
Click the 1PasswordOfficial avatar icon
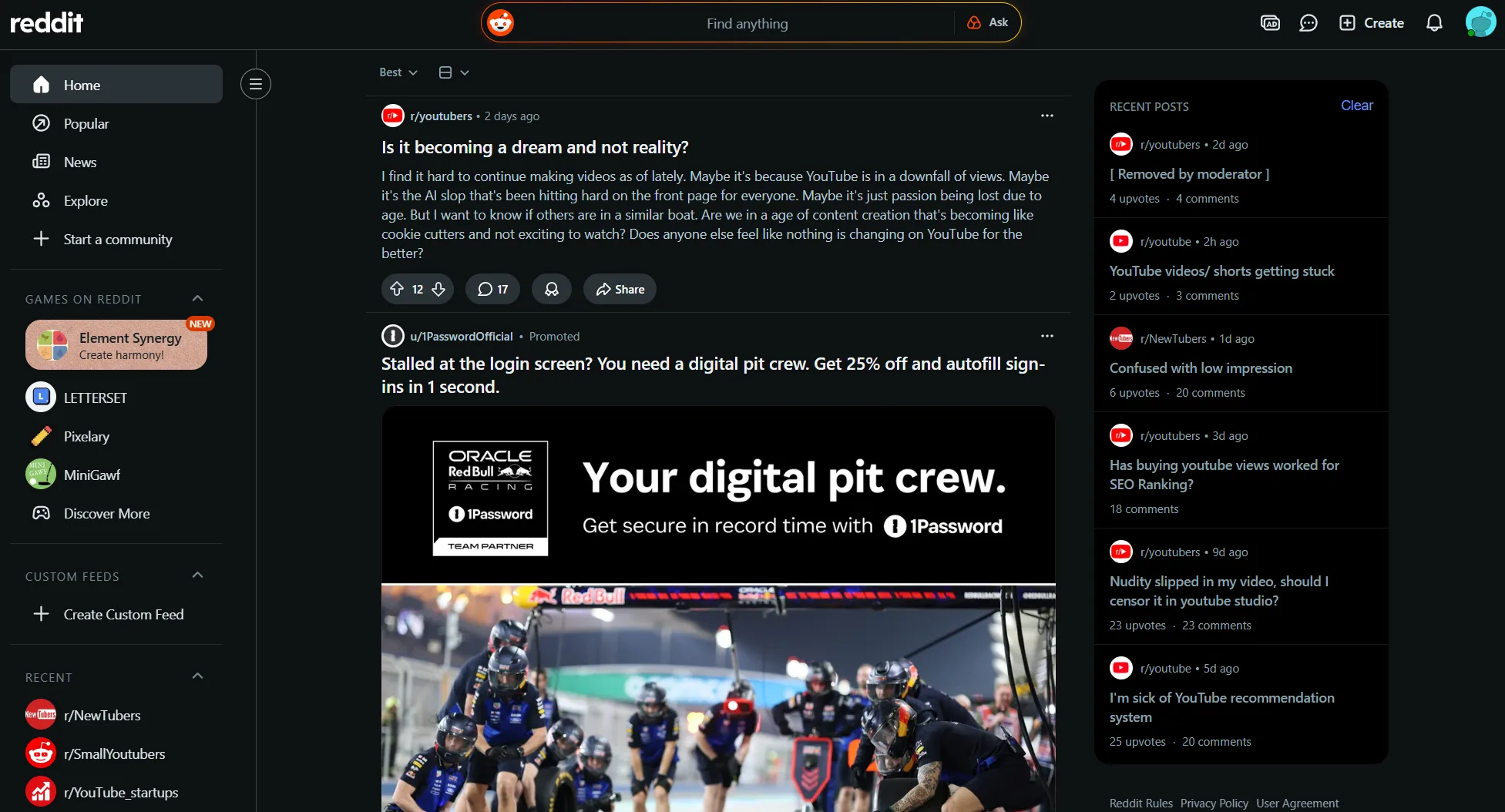tap(393, 336)
